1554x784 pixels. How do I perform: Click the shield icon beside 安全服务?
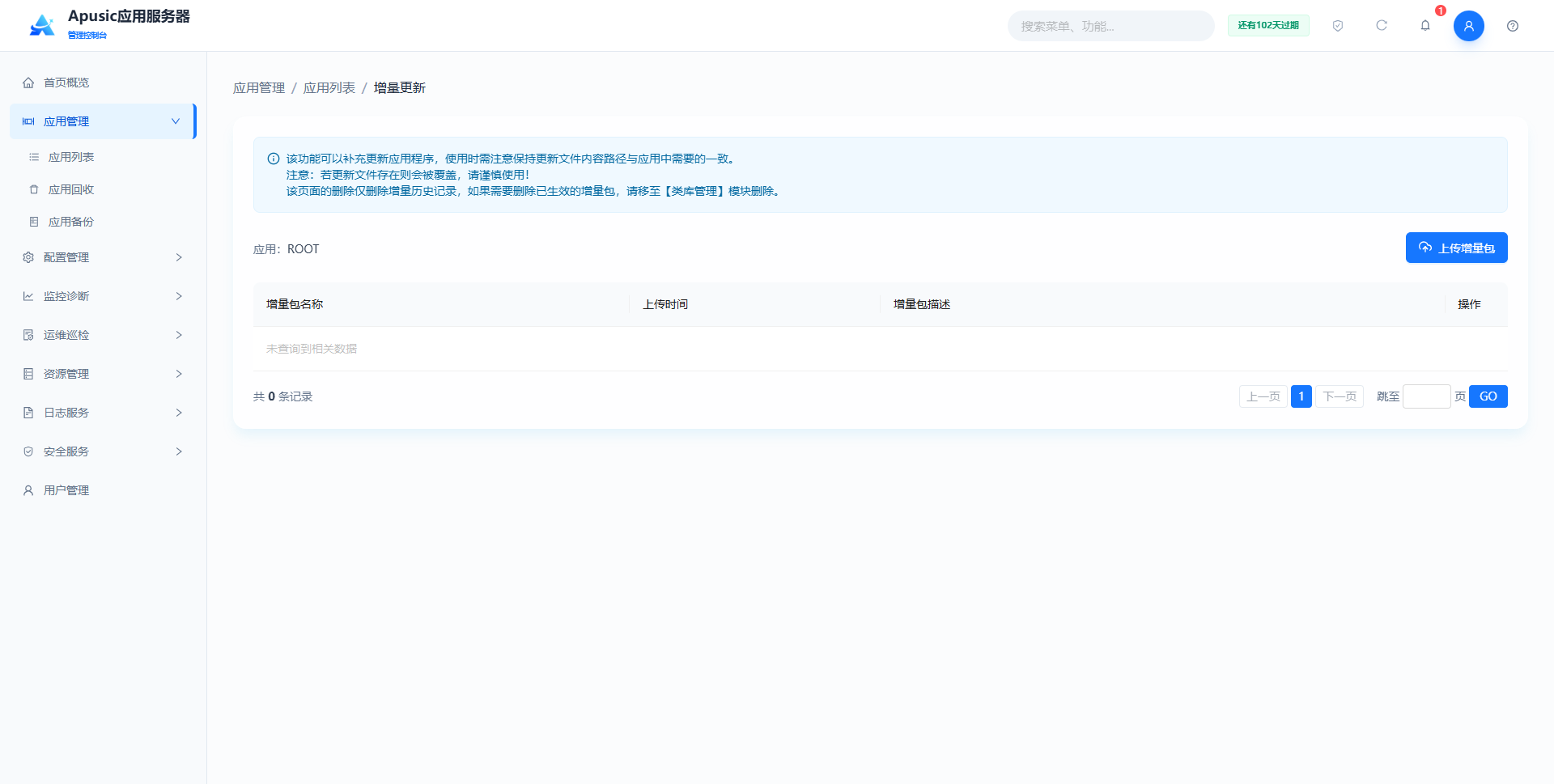click(28, 451)
